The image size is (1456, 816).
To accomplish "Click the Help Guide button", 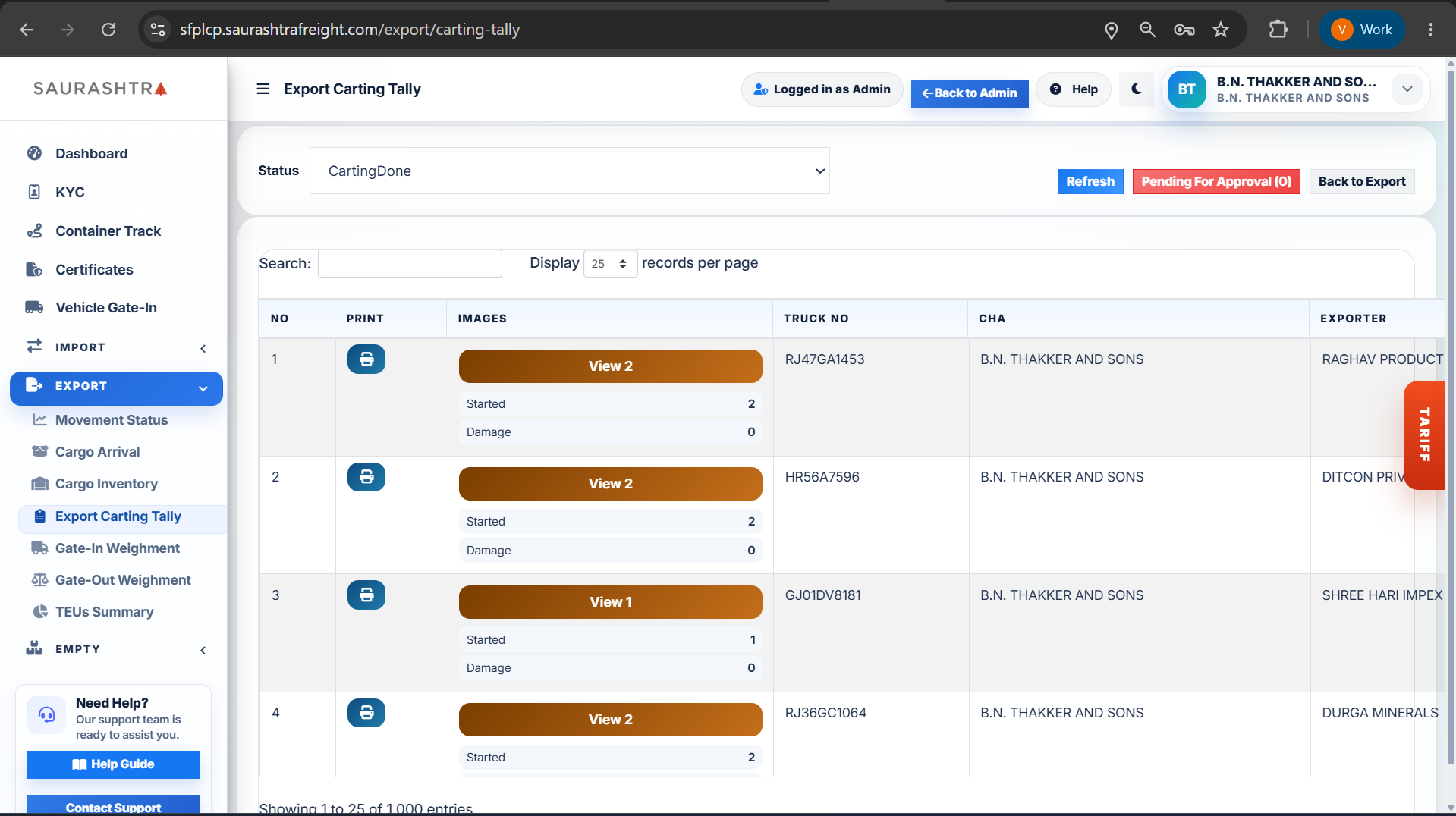I will (113, 764).
